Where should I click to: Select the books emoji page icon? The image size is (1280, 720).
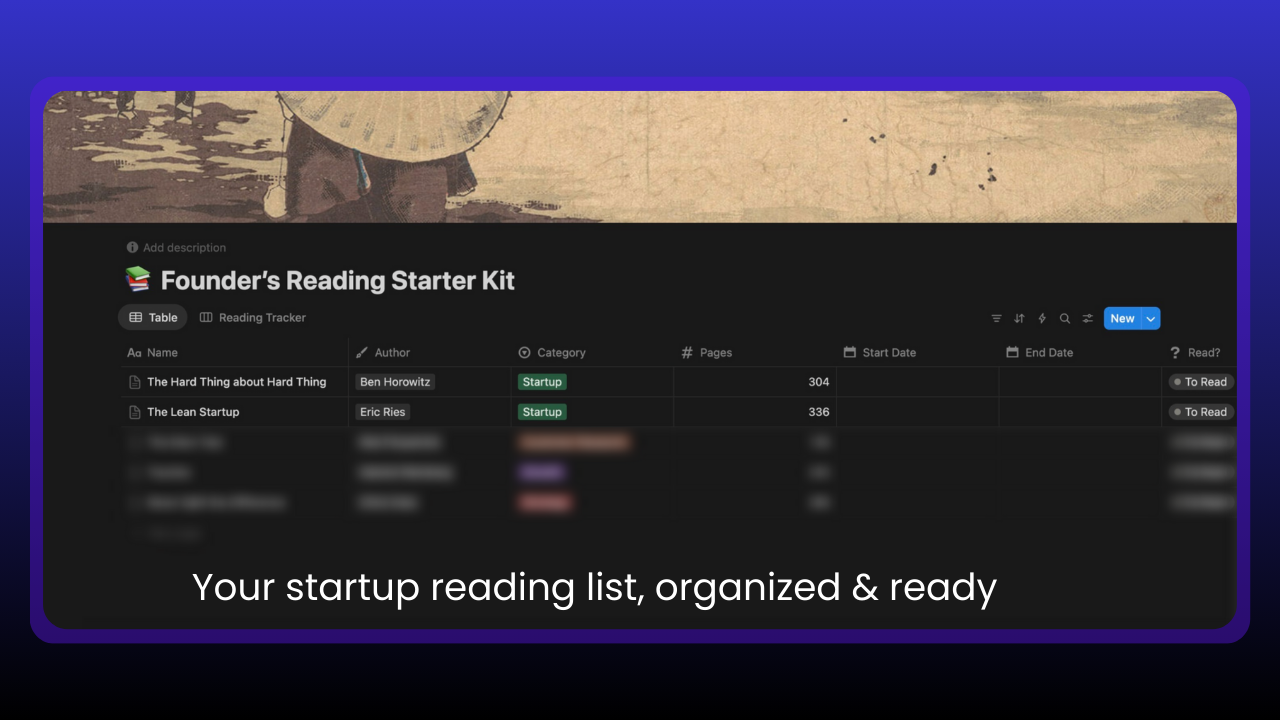(x=137, y=279)
